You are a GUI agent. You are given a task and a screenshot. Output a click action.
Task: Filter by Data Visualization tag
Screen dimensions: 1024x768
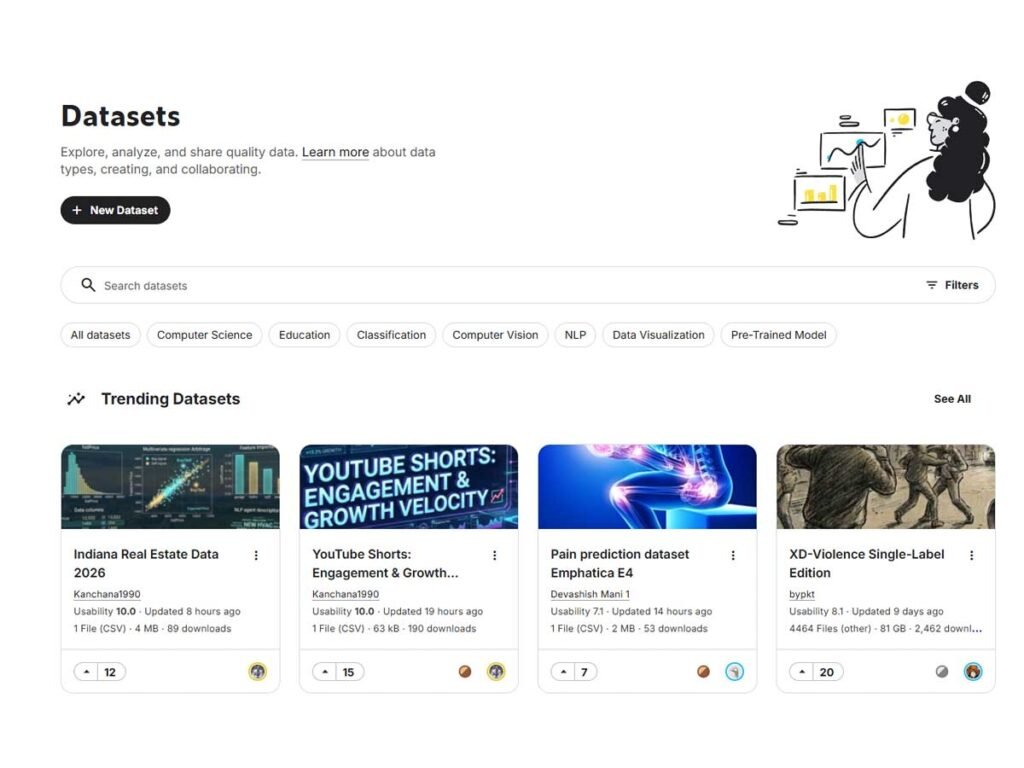tap(658, 335)
